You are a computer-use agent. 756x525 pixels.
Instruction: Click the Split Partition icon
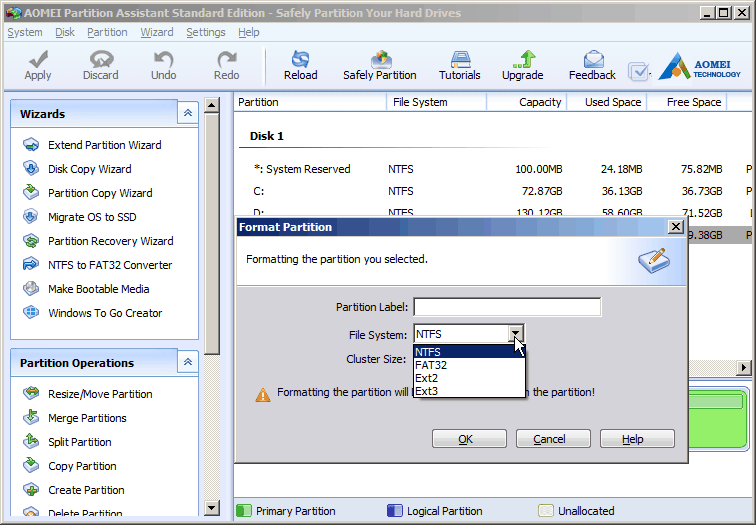(x=31, y=441)
